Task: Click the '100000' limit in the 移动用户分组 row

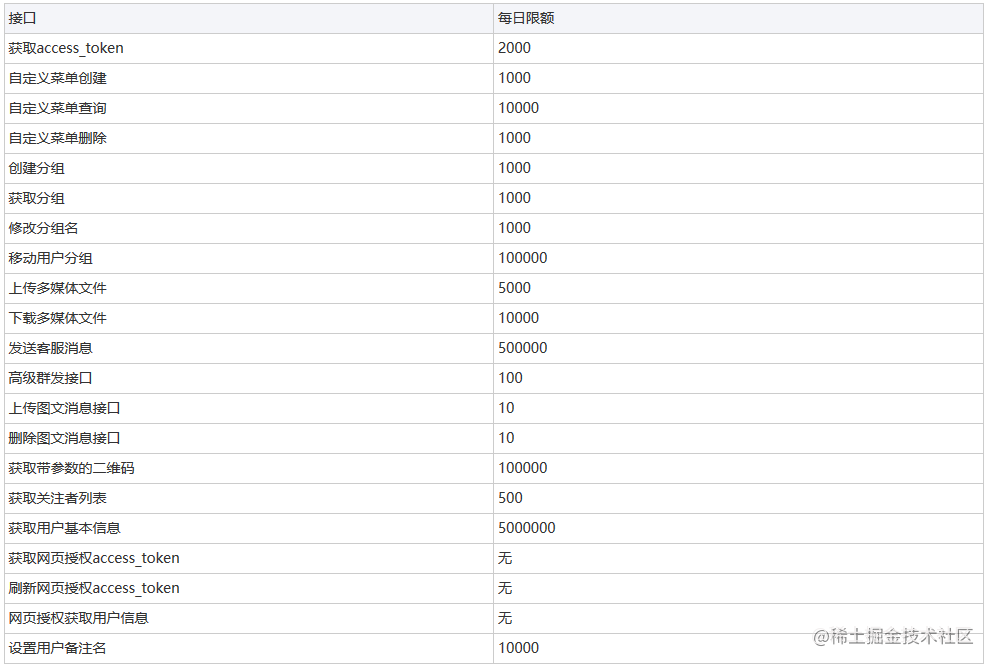Action: (x=522, y=258)
